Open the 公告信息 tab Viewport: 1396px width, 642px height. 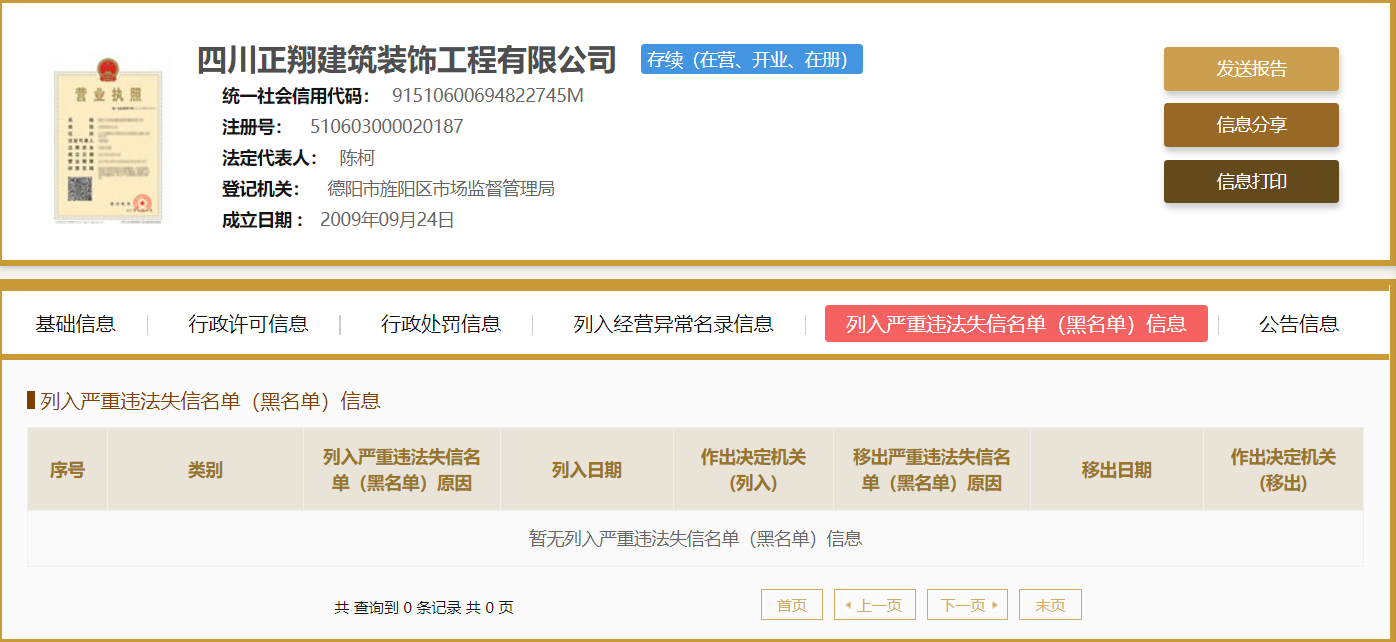click(1298, 324)
